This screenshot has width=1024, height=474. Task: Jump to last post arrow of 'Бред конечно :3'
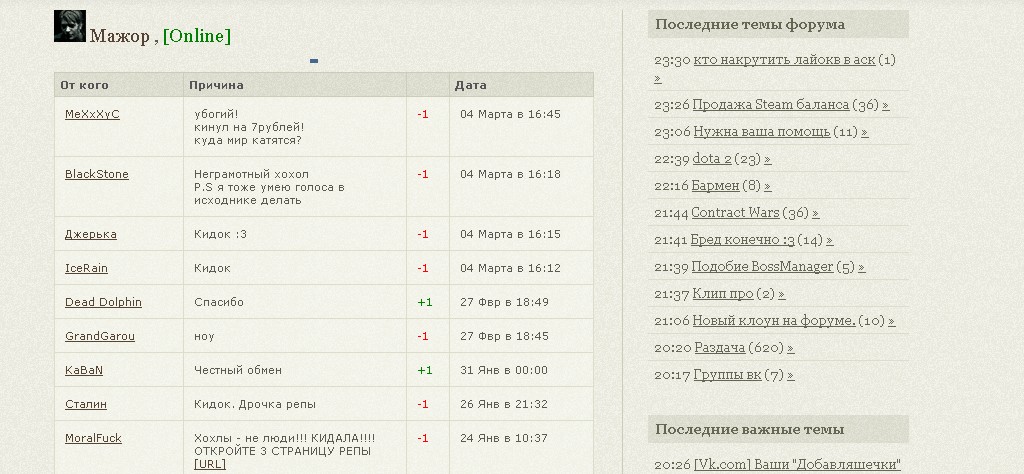pos(829,241)
